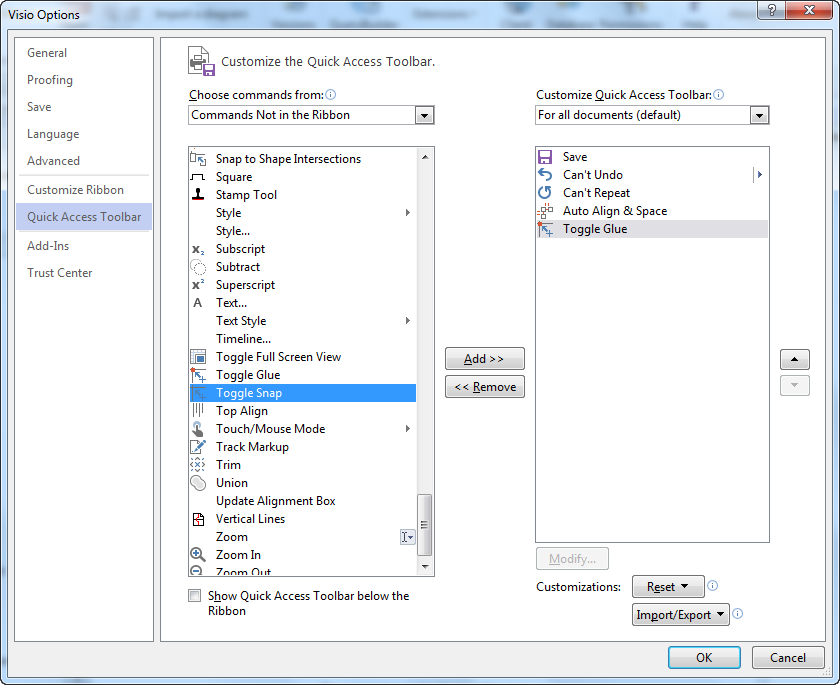The width and height of the screenshot is (840, 685).
Task: Select the Auto Align & Space icon
Action: pos(545,210)
